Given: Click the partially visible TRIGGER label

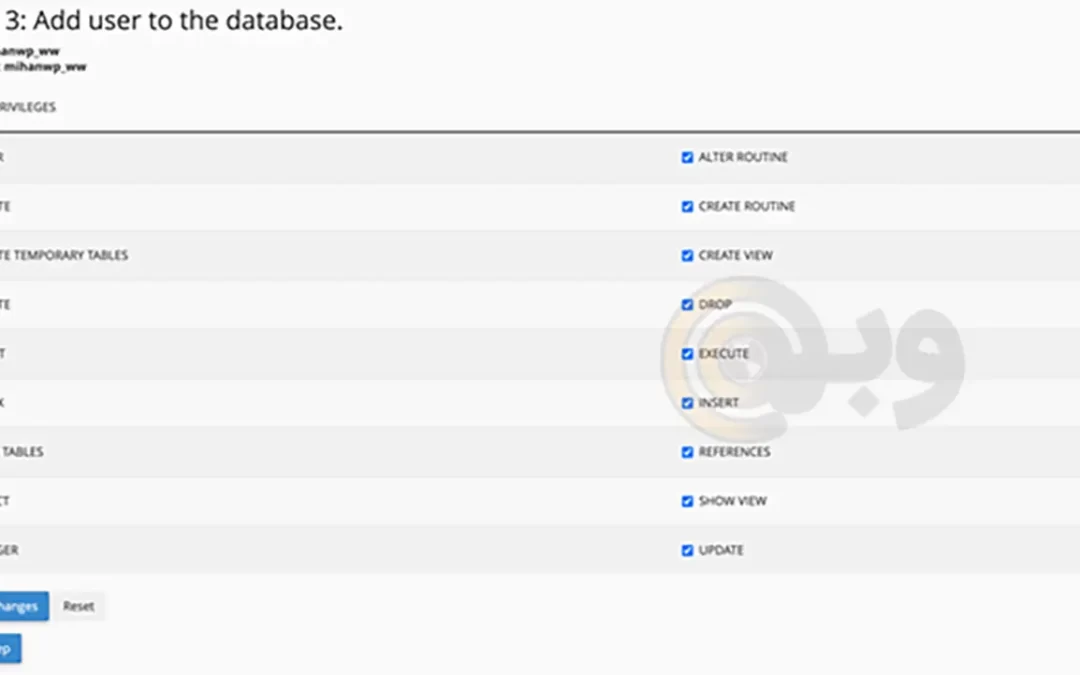Looking at the screenshot, I should coord(8,550).
